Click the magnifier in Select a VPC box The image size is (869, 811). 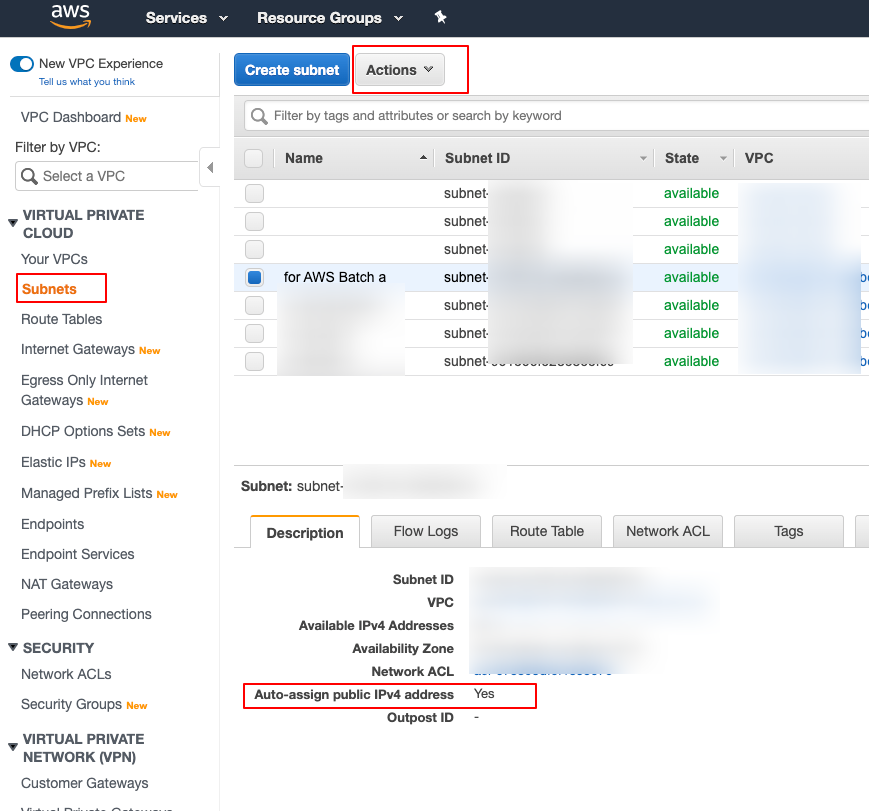click(29, 176)
